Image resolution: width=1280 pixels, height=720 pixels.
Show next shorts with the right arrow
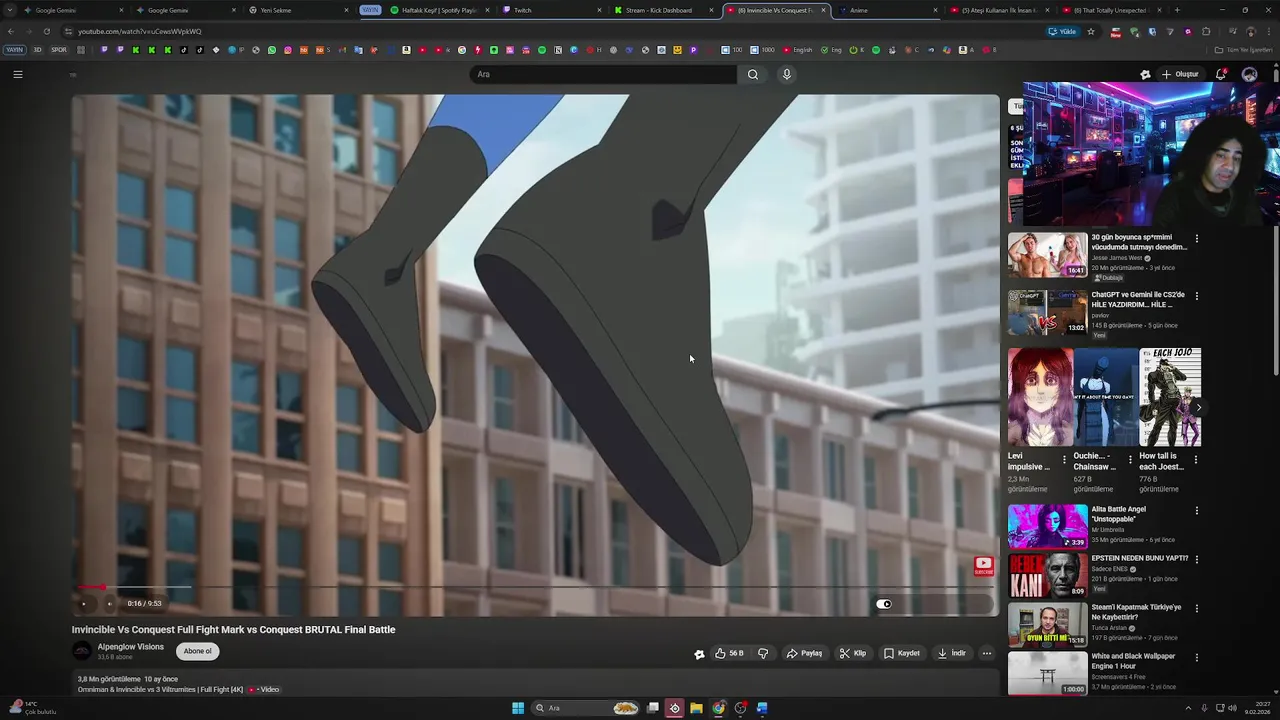(x=1198, y=407)
